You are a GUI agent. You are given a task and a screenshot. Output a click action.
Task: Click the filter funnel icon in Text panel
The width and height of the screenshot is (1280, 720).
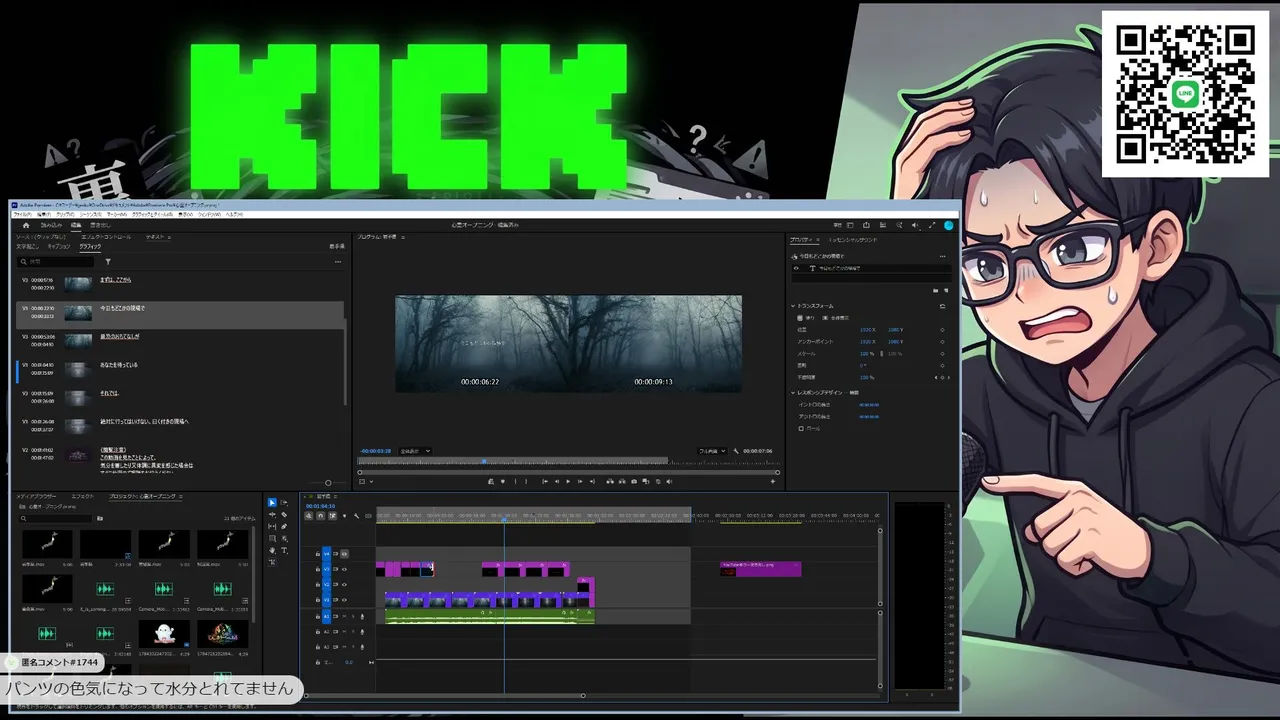pos(108,262)
